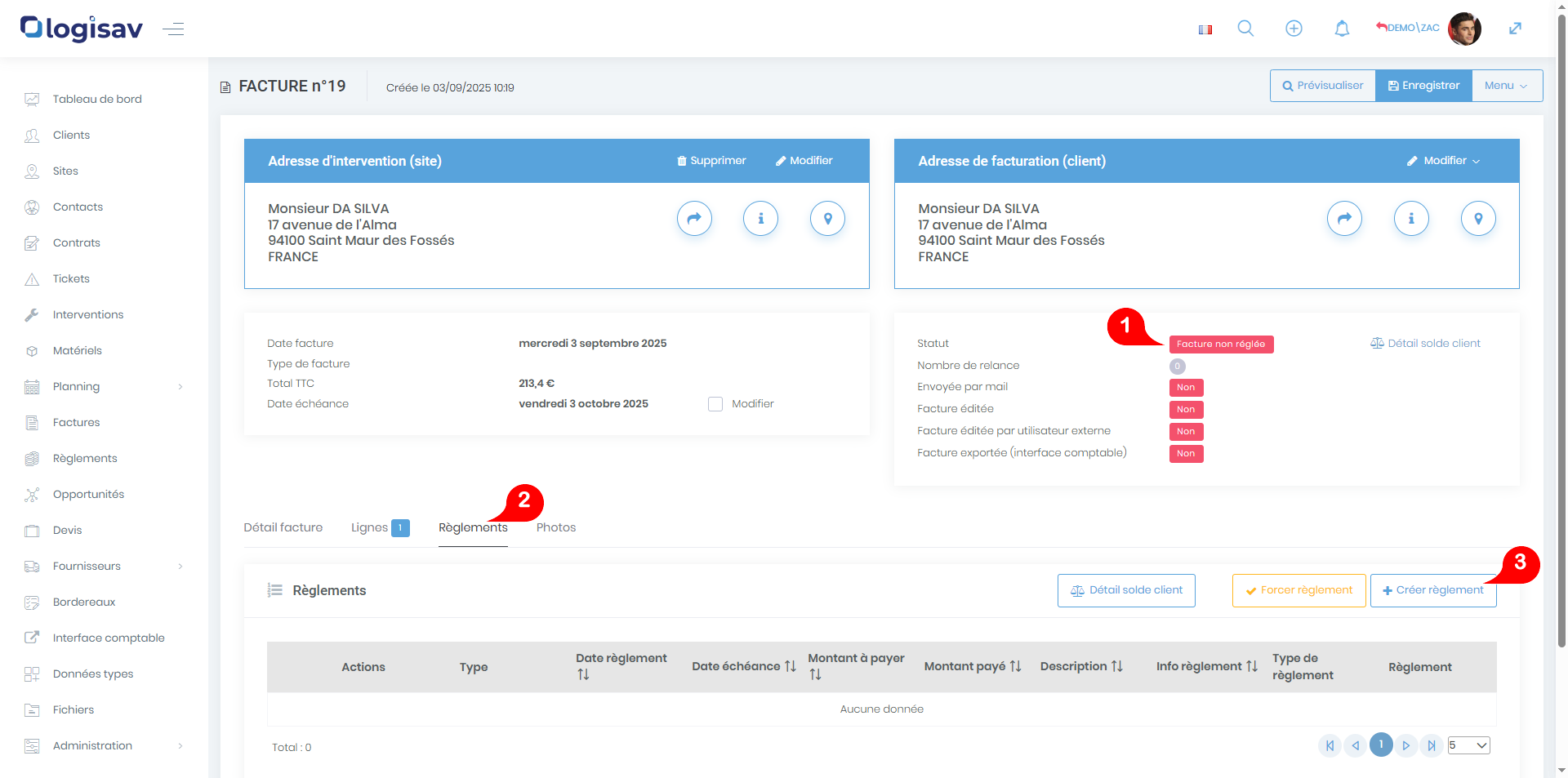
Task: Click the plus circle quick-add icon
Action: (x=1294, y=29)
